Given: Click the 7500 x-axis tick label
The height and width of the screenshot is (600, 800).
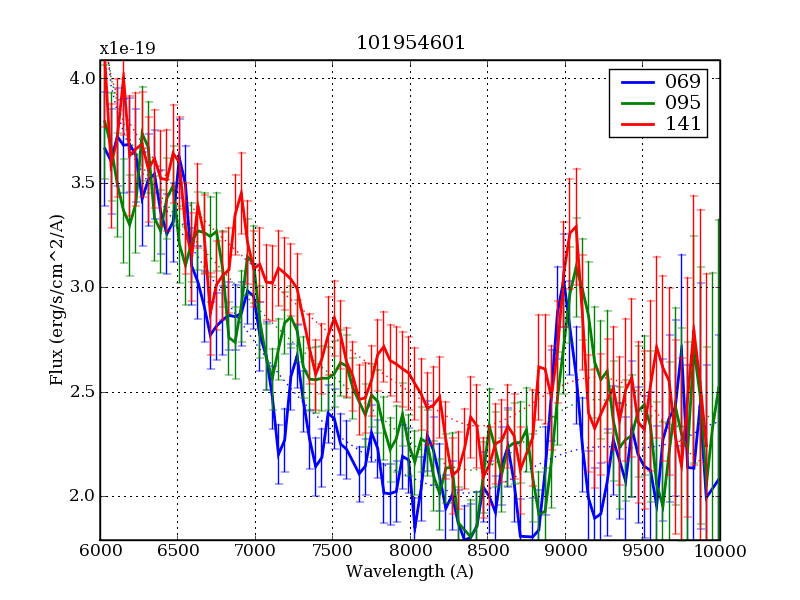Looking at the screenshot, I should 332,551.
